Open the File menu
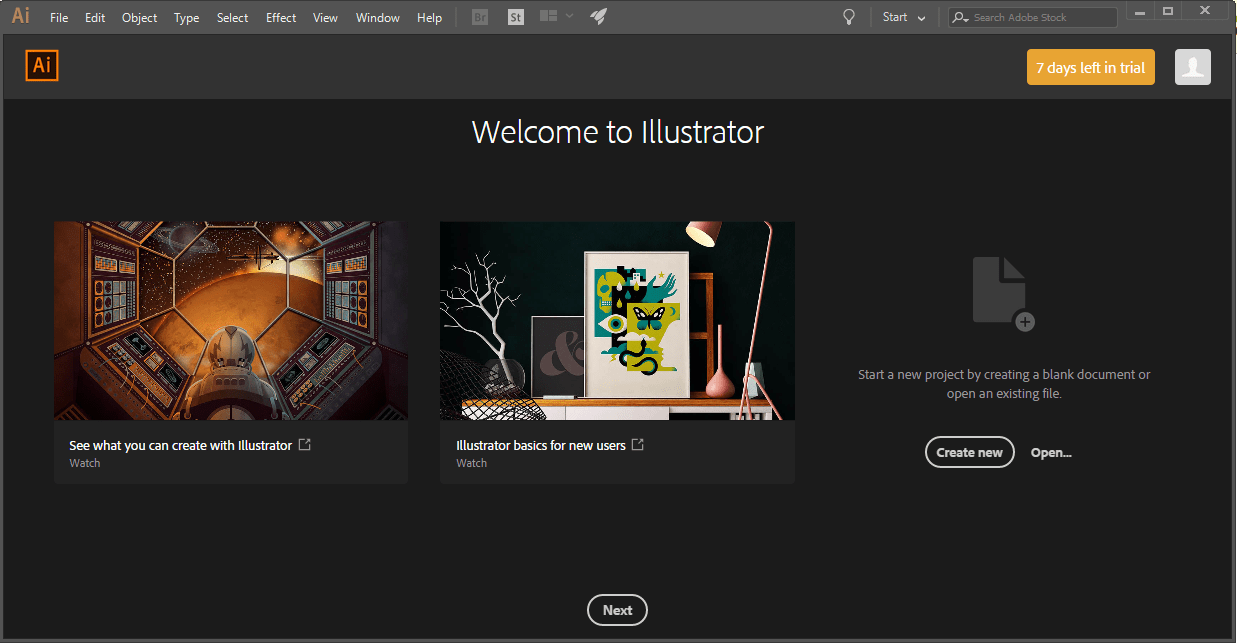 [x=59, y=18]
